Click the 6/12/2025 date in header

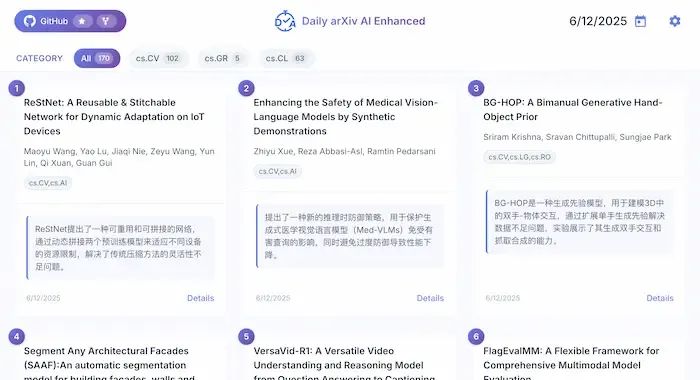598,21
